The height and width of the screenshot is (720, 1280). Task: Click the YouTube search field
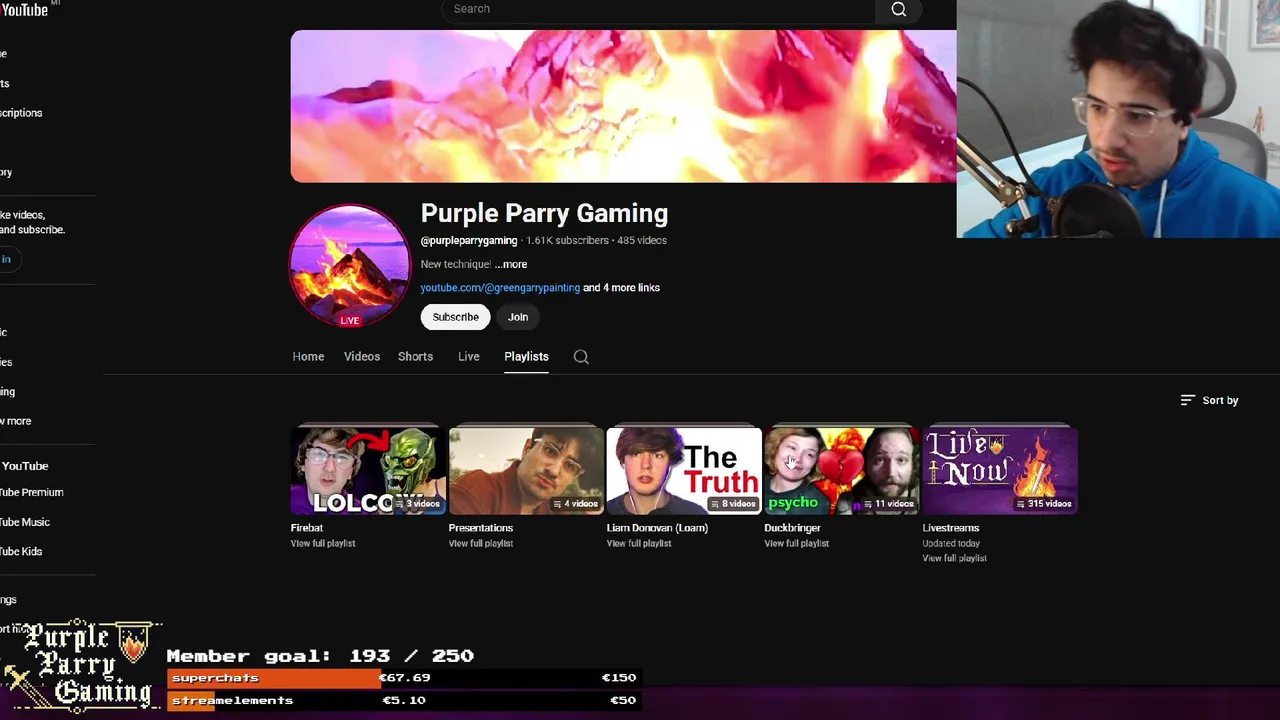click(658, 9)
